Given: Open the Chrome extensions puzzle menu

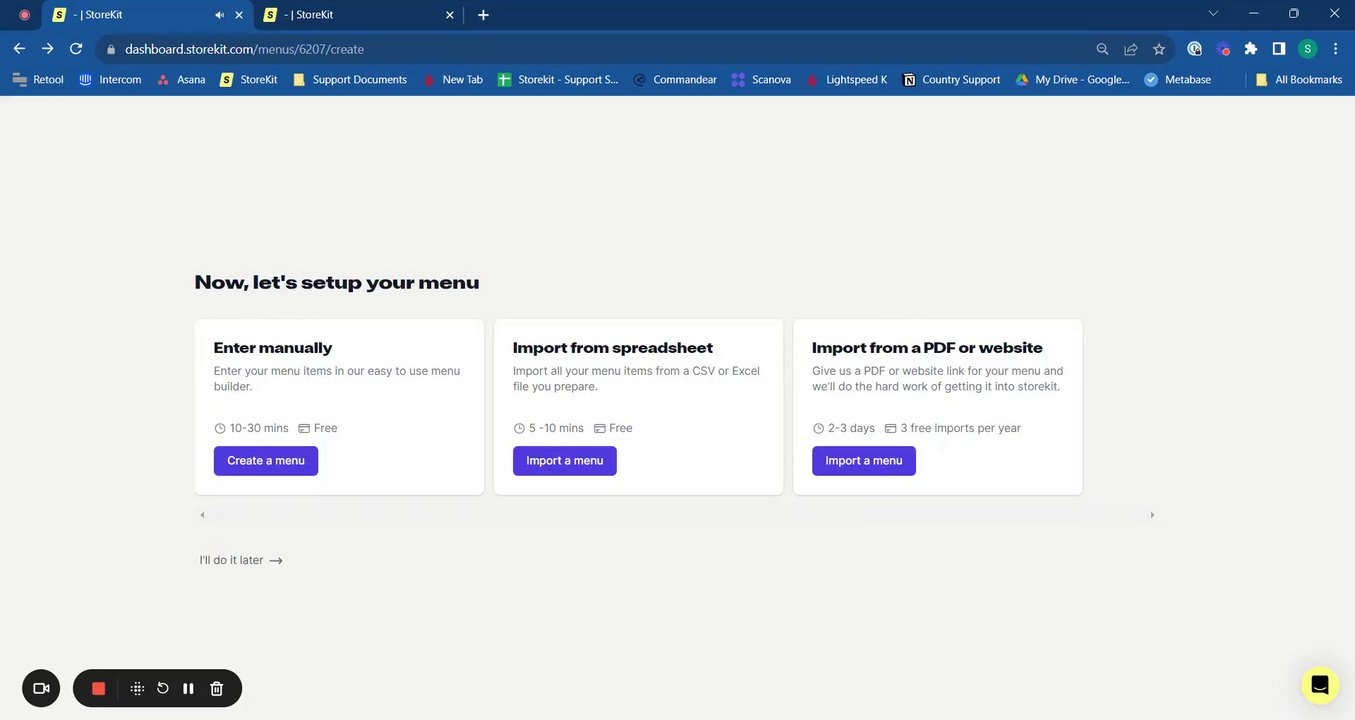Looking at the screenshot, I should coord(1250,48).
